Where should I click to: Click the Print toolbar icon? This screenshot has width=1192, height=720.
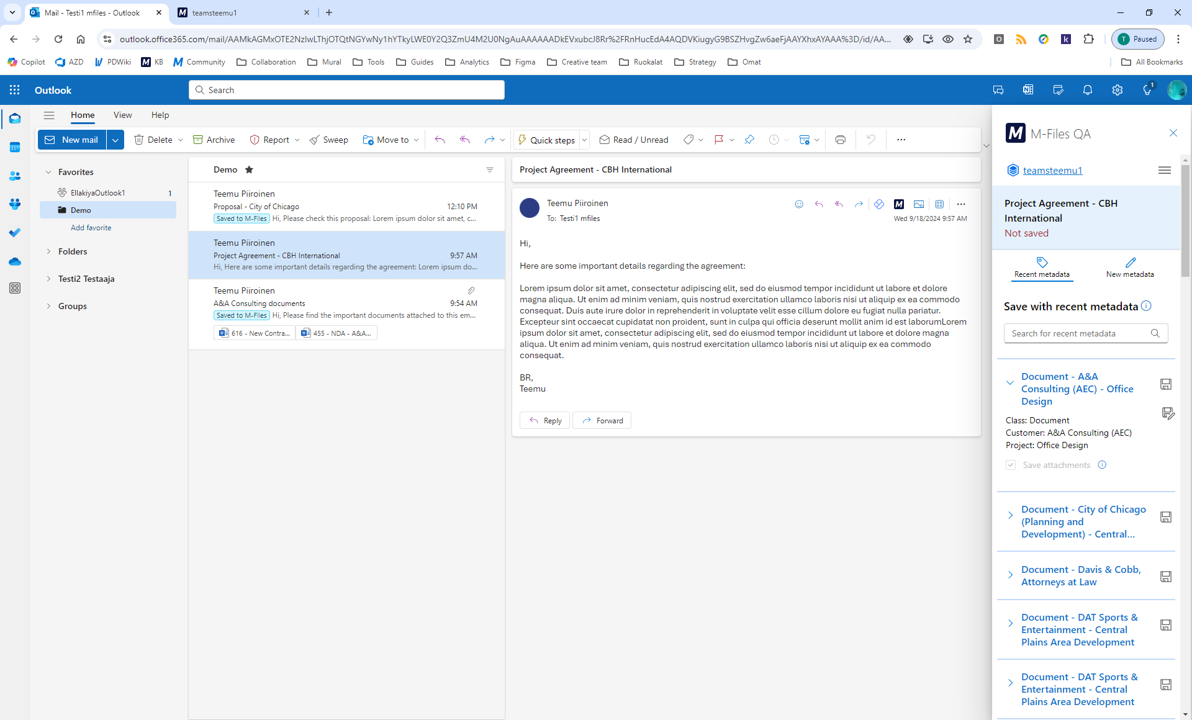pos(840,140)
